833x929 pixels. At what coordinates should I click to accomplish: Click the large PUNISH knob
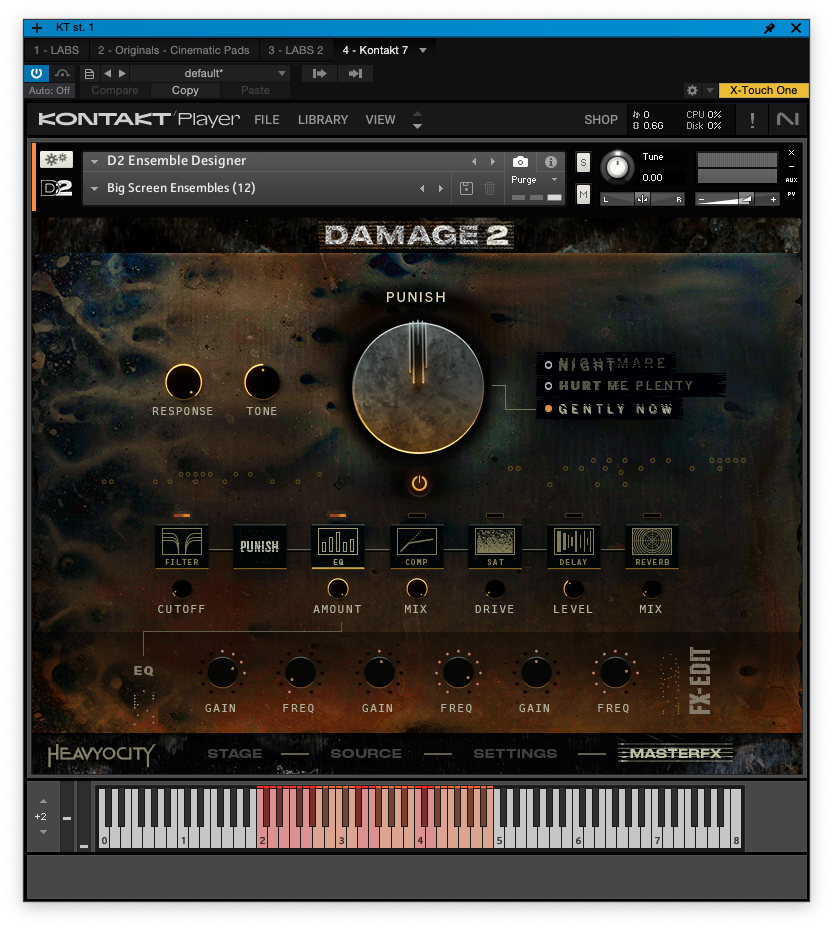click(418, 388)
